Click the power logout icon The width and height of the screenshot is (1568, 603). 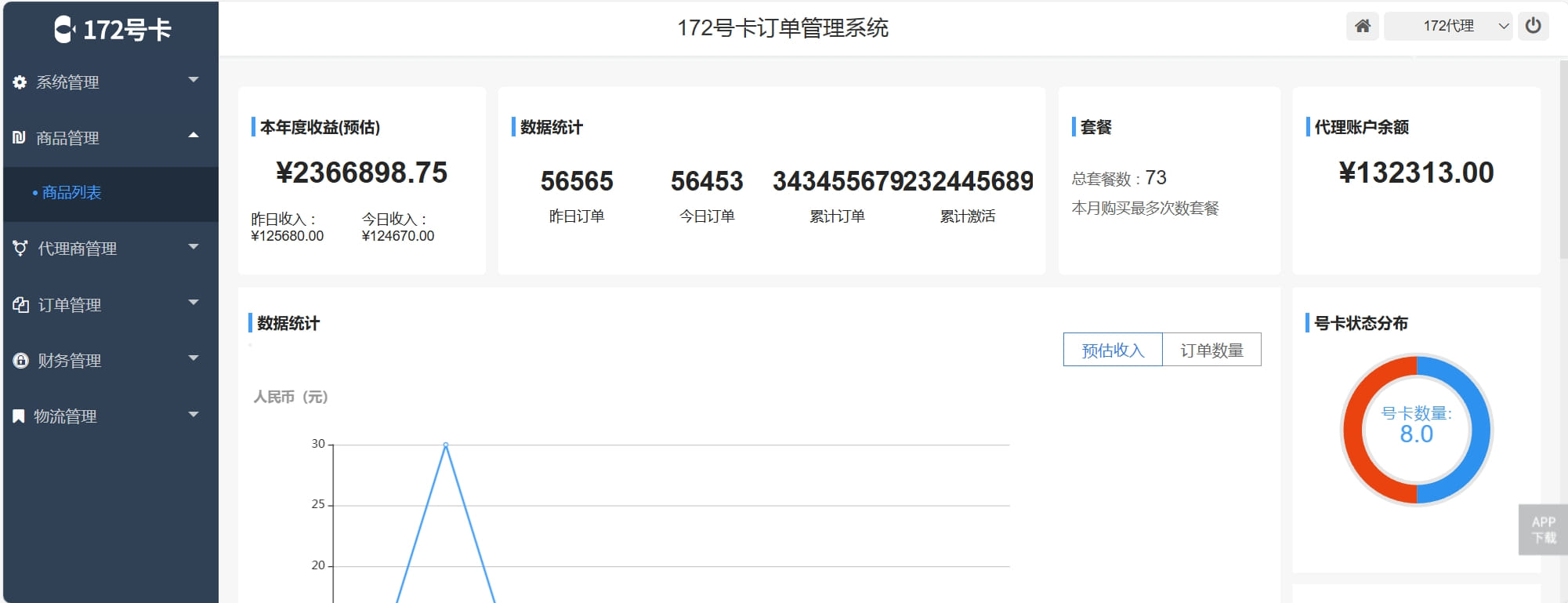[x=1533, y=26]
